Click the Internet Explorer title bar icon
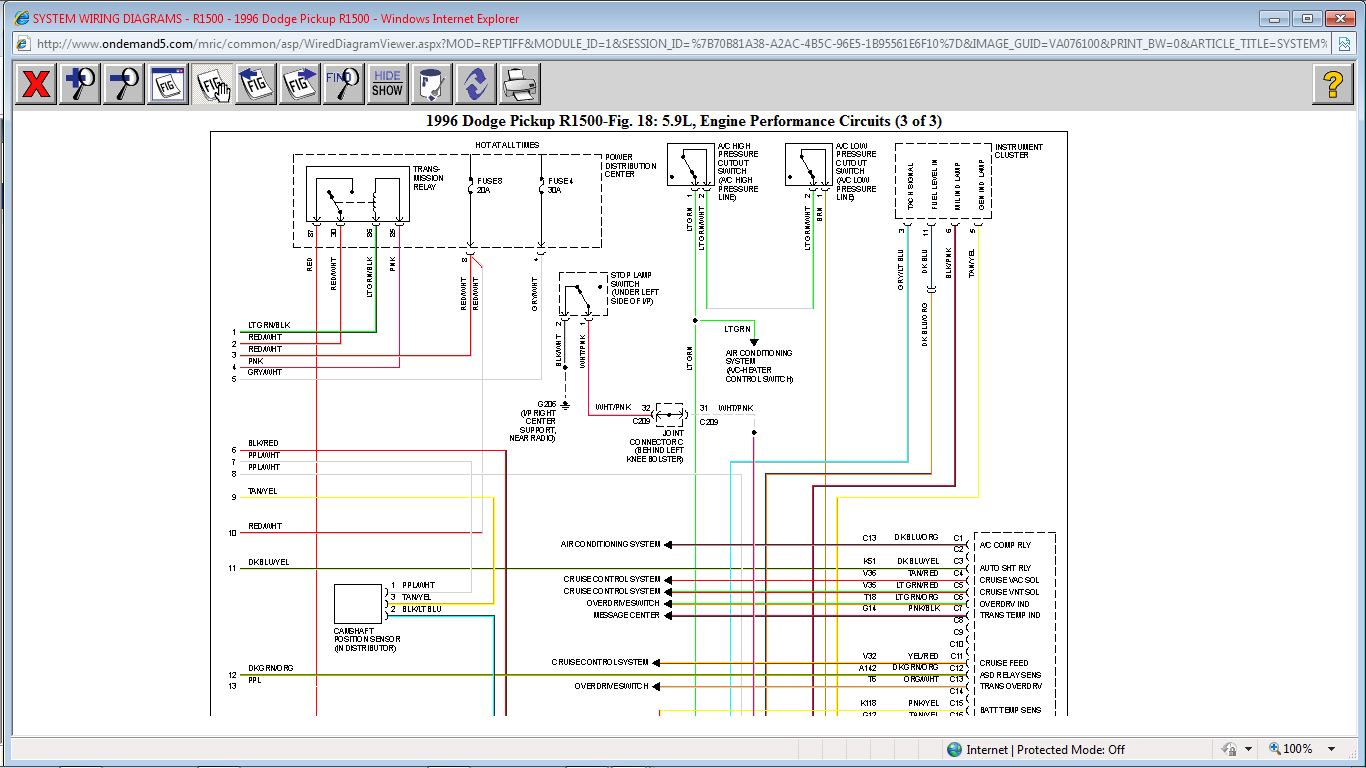This screenshot has width=1366, height=768. [21, 18]
